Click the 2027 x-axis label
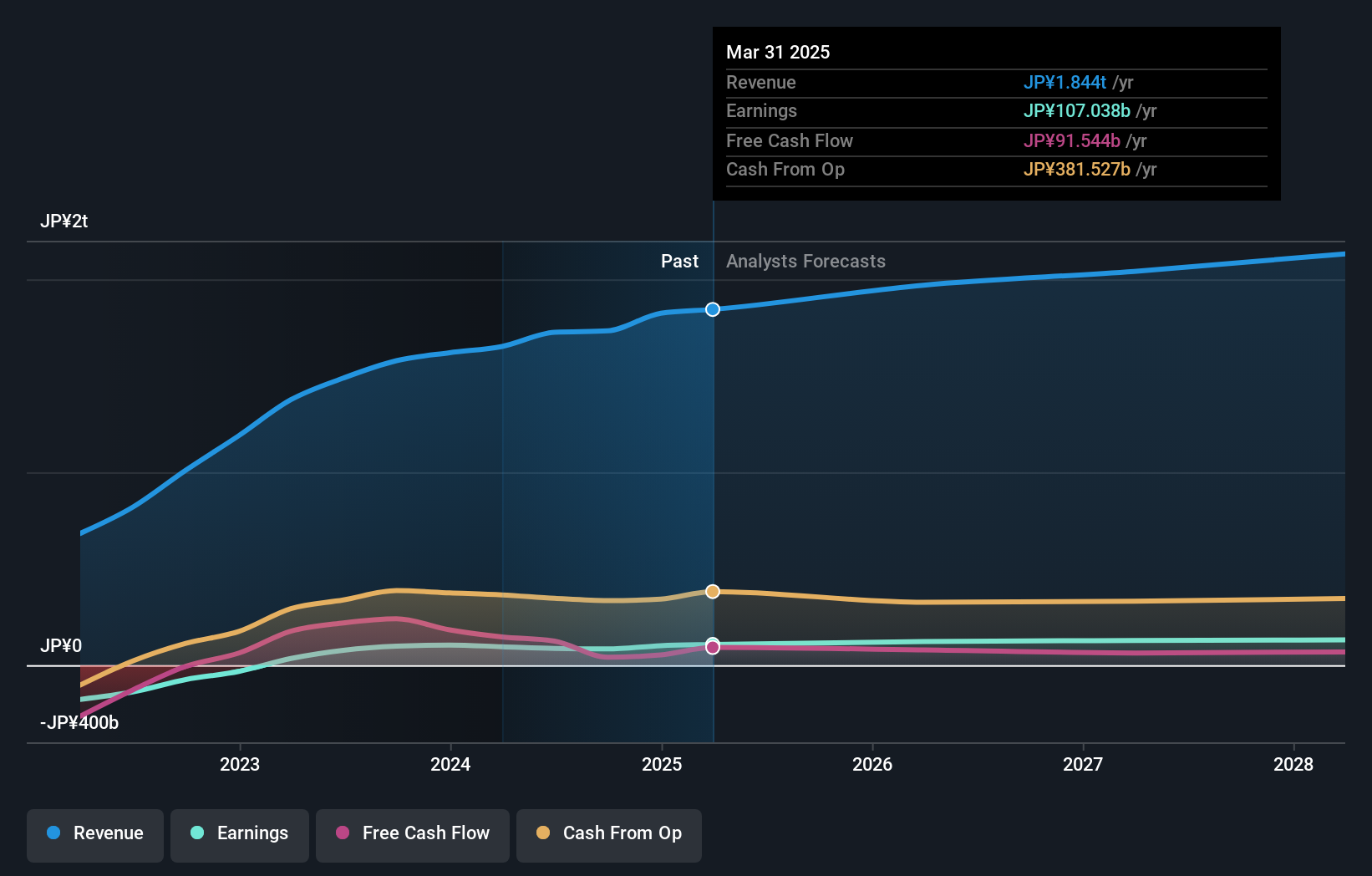 pyautogui.click(x=1083, y=764)
